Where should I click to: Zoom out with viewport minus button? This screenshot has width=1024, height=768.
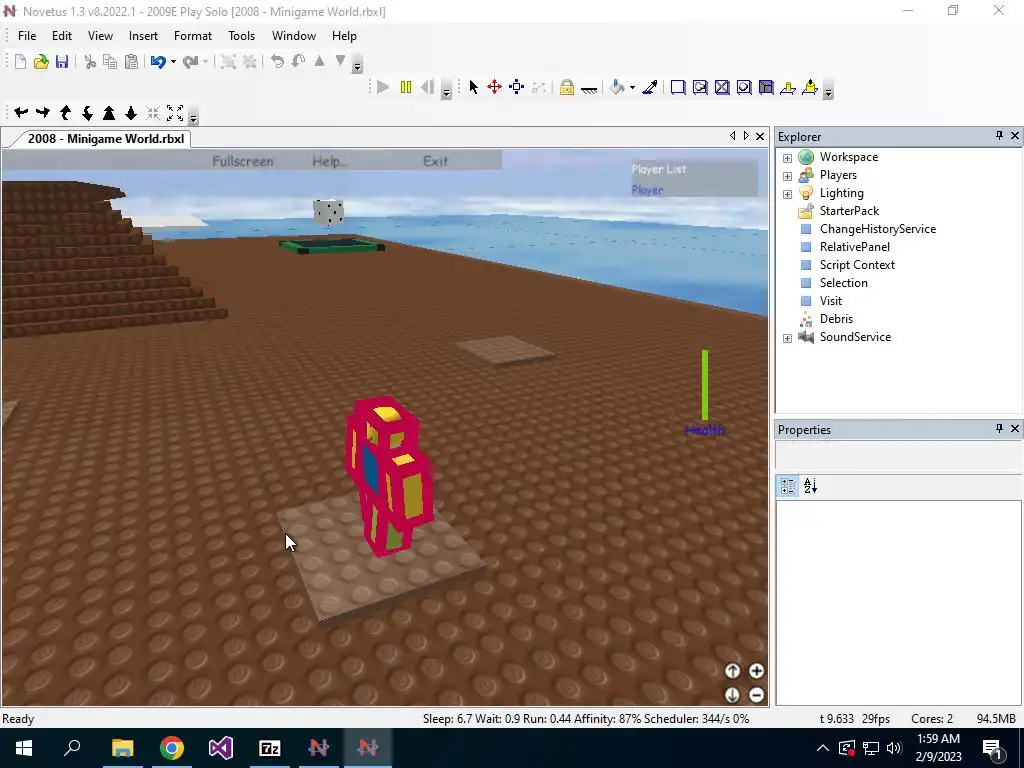coord(756,695)
